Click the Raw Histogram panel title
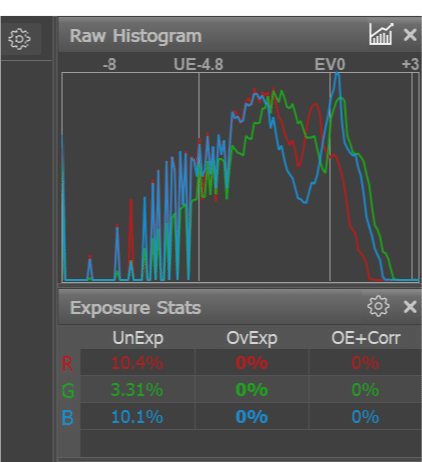Screen dimensions: 422x462 [x=136, y=36]
